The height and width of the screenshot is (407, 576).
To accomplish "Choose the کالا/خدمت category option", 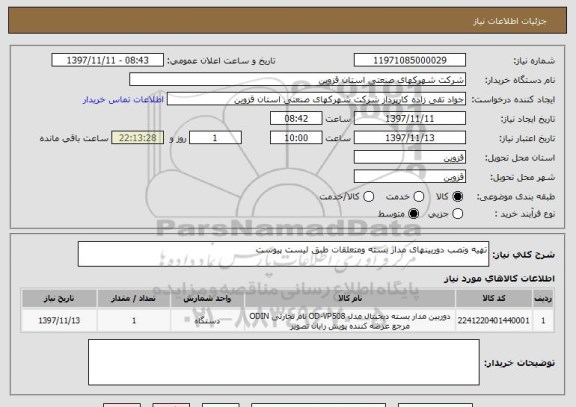I will (x=368, y=197).
